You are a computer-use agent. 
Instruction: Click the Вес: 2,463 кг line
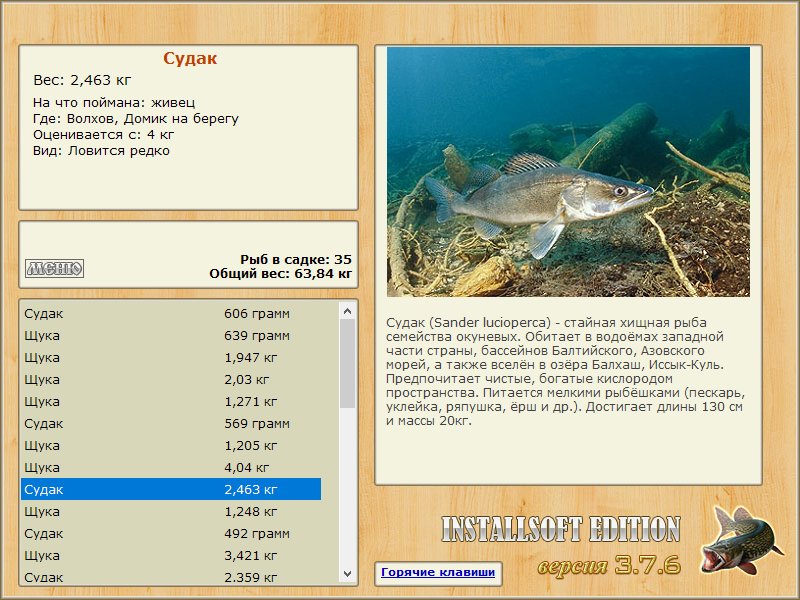(82, 80)
